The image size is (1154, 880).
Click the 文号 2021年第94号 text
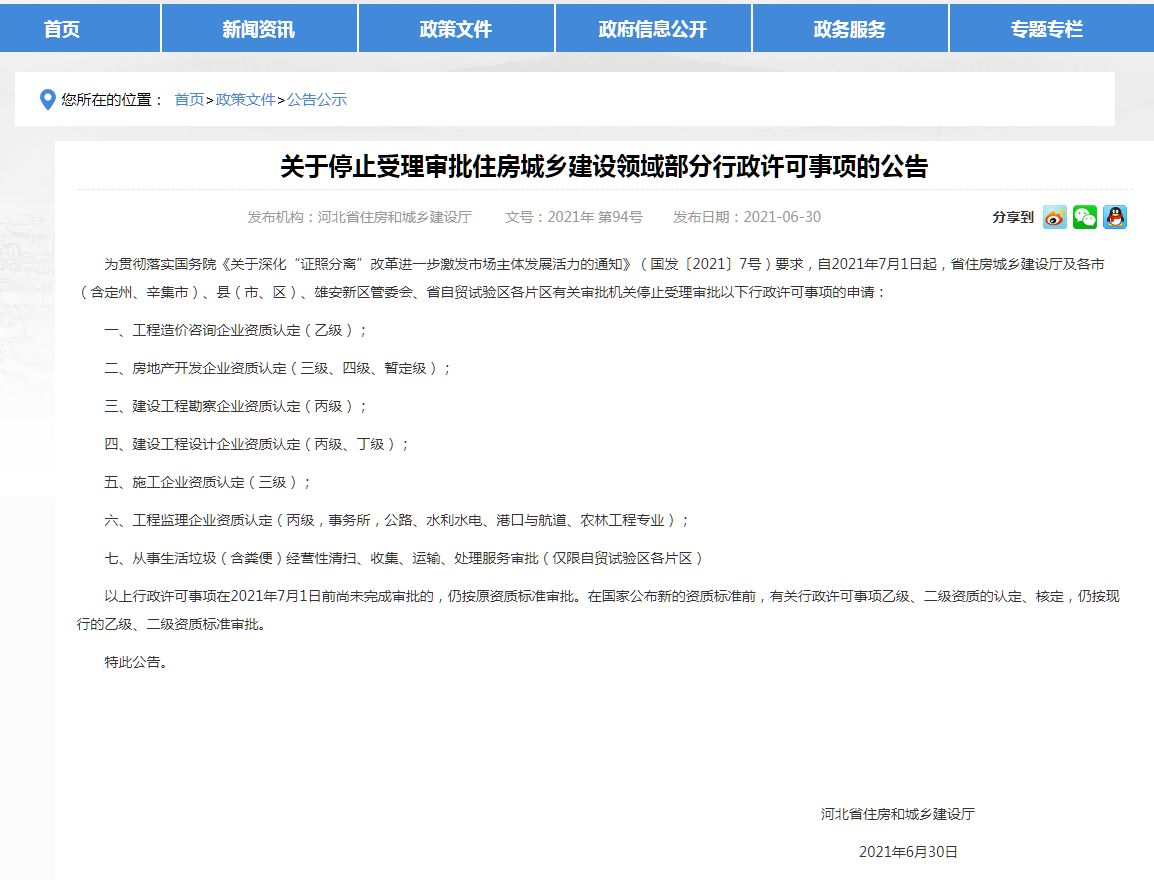tap(573, 217)
